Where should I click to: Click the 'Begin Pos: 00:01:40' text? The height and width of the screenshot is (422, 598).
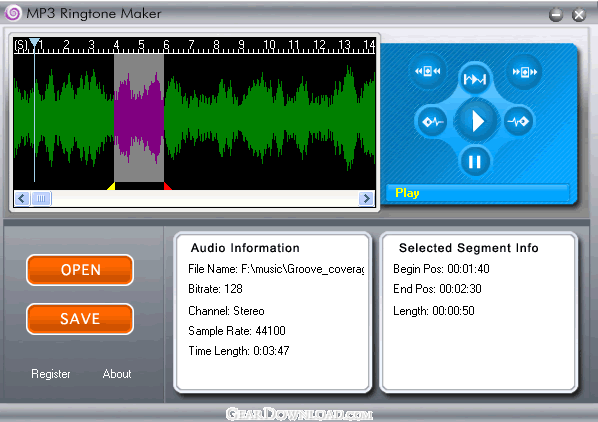(441, 269)
